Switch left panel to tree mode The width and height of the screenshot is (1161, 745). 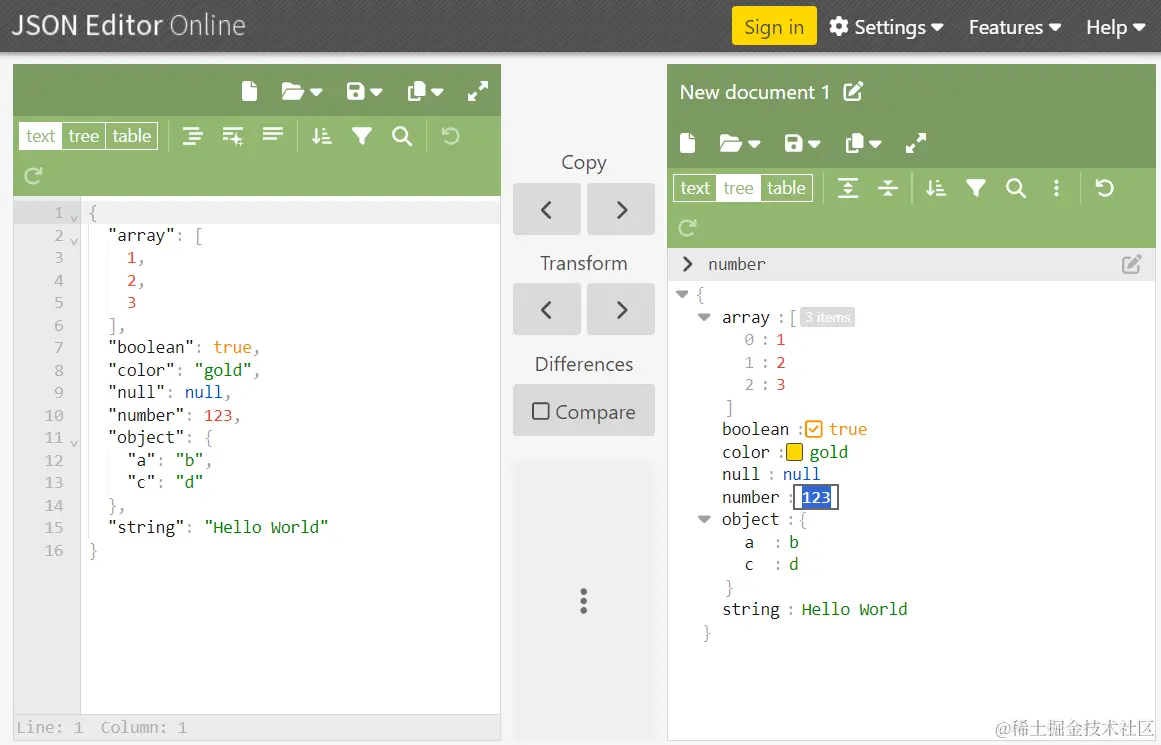pos(84,136)
